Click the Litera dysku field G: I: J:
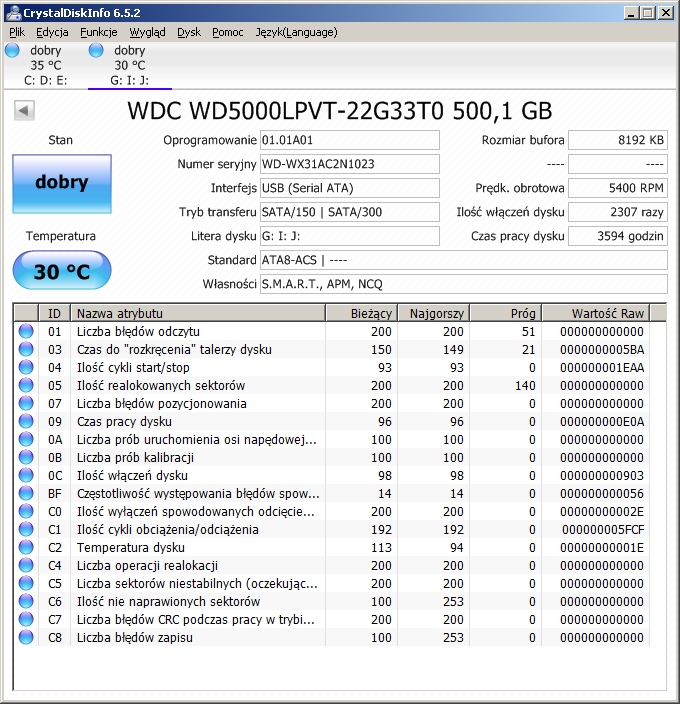 coord(350,236)
